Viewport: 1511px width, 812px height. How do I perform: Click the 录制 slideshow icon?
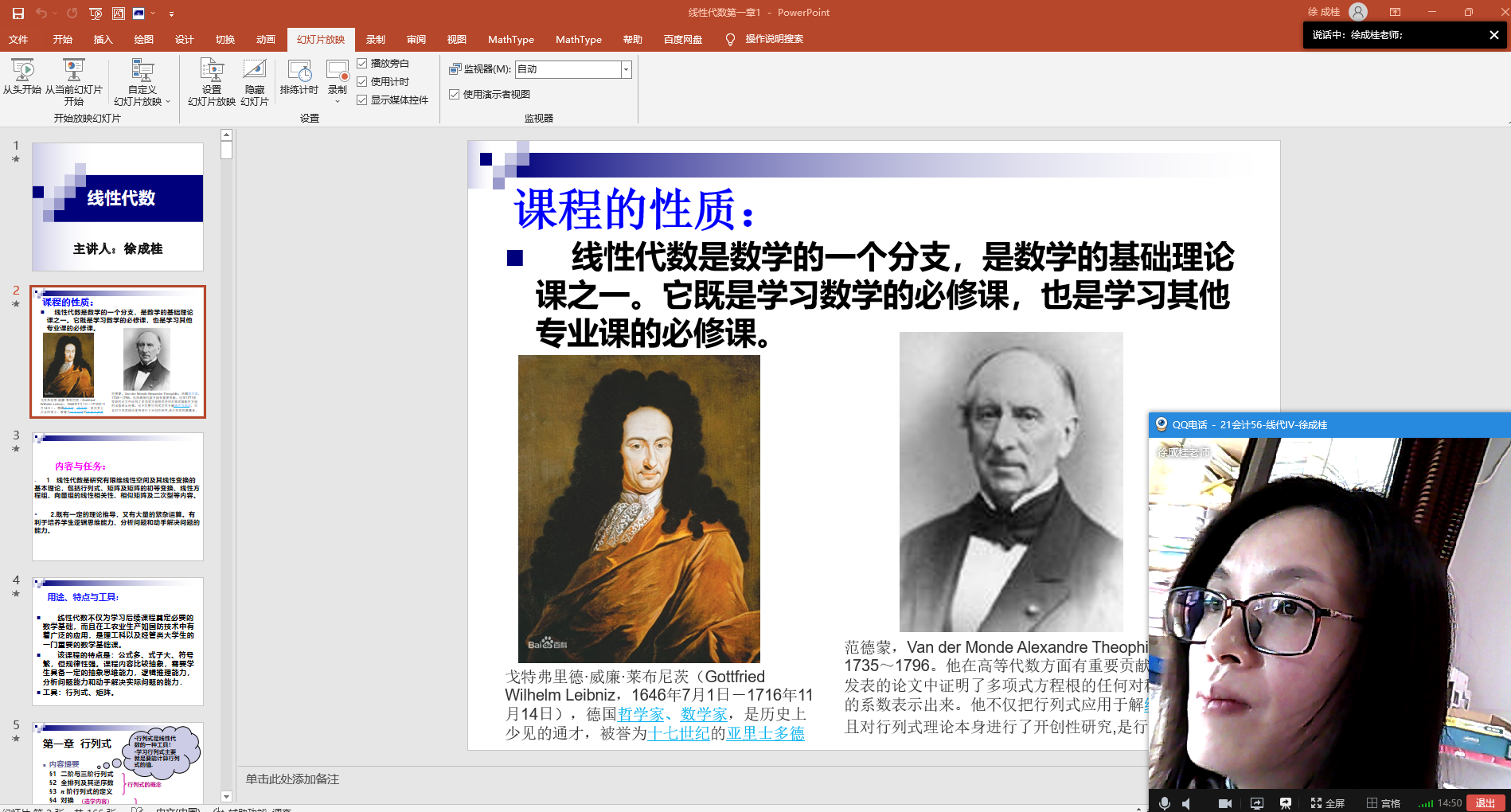coord(338,70)
